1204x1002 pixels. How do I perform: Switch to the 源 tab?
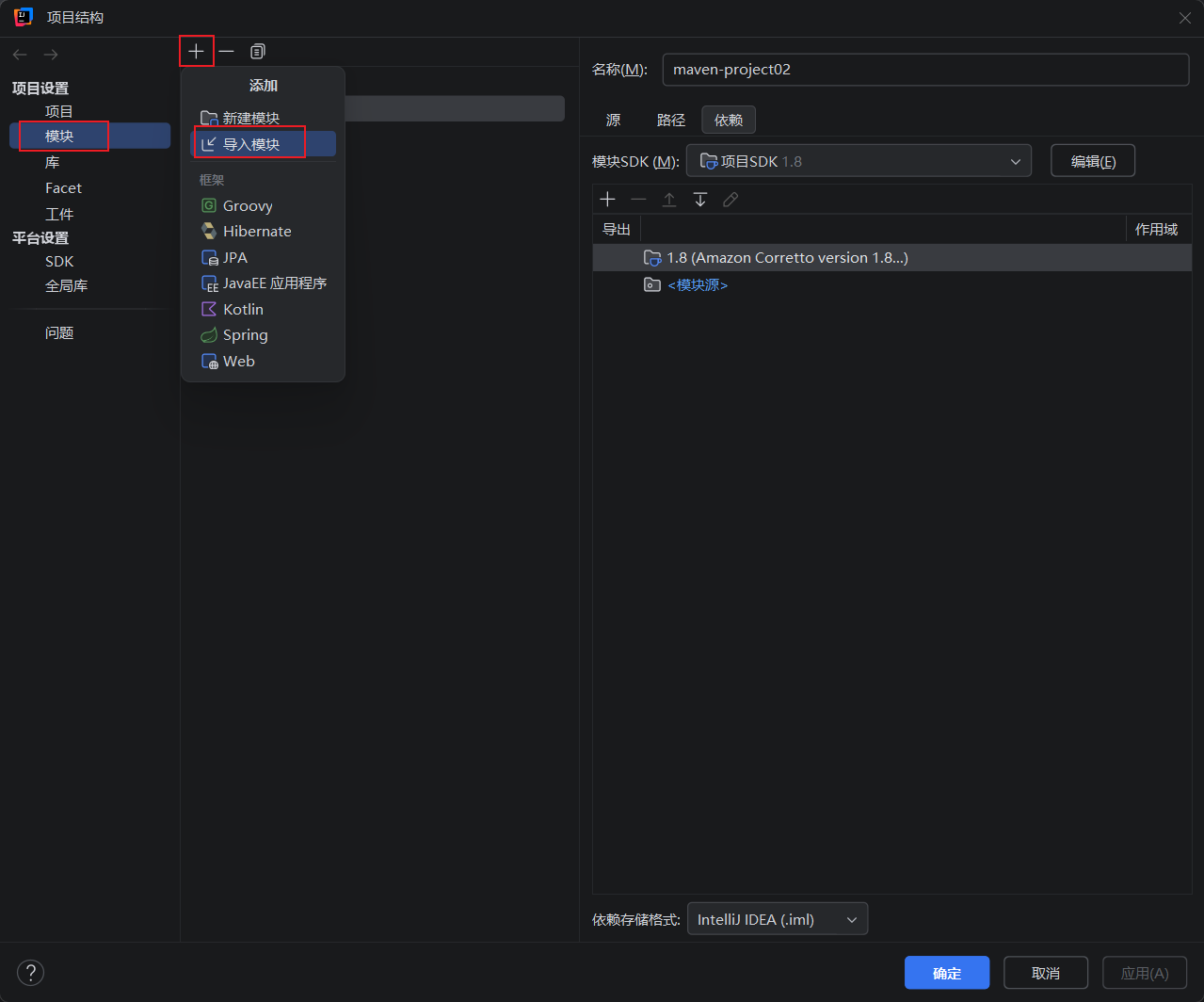(613, 121)
